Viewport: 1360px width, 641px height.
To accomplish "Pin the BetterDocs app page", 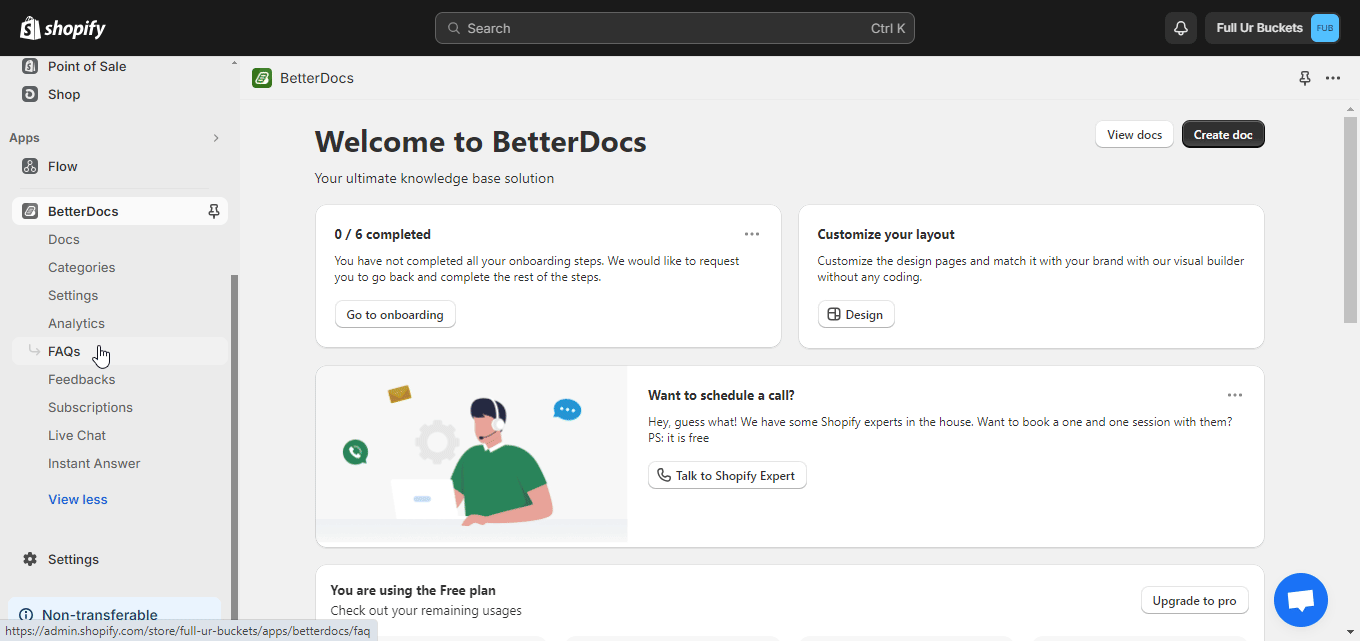I will [1305, 77].
